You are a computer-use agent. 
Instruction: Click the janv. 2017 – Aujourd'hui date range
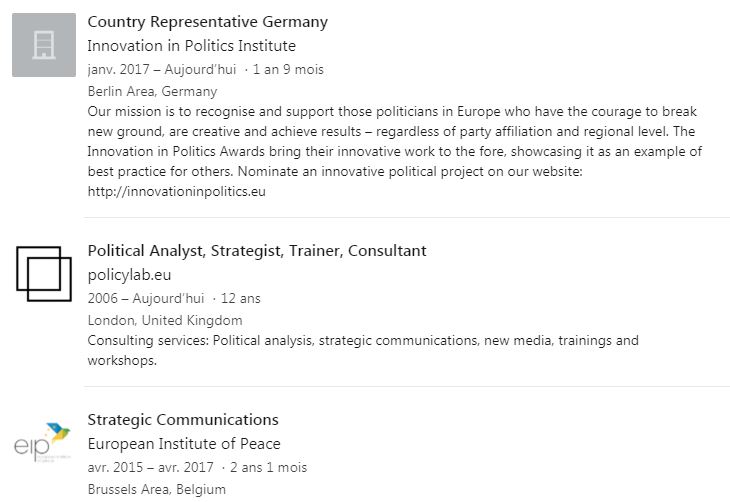162,69
